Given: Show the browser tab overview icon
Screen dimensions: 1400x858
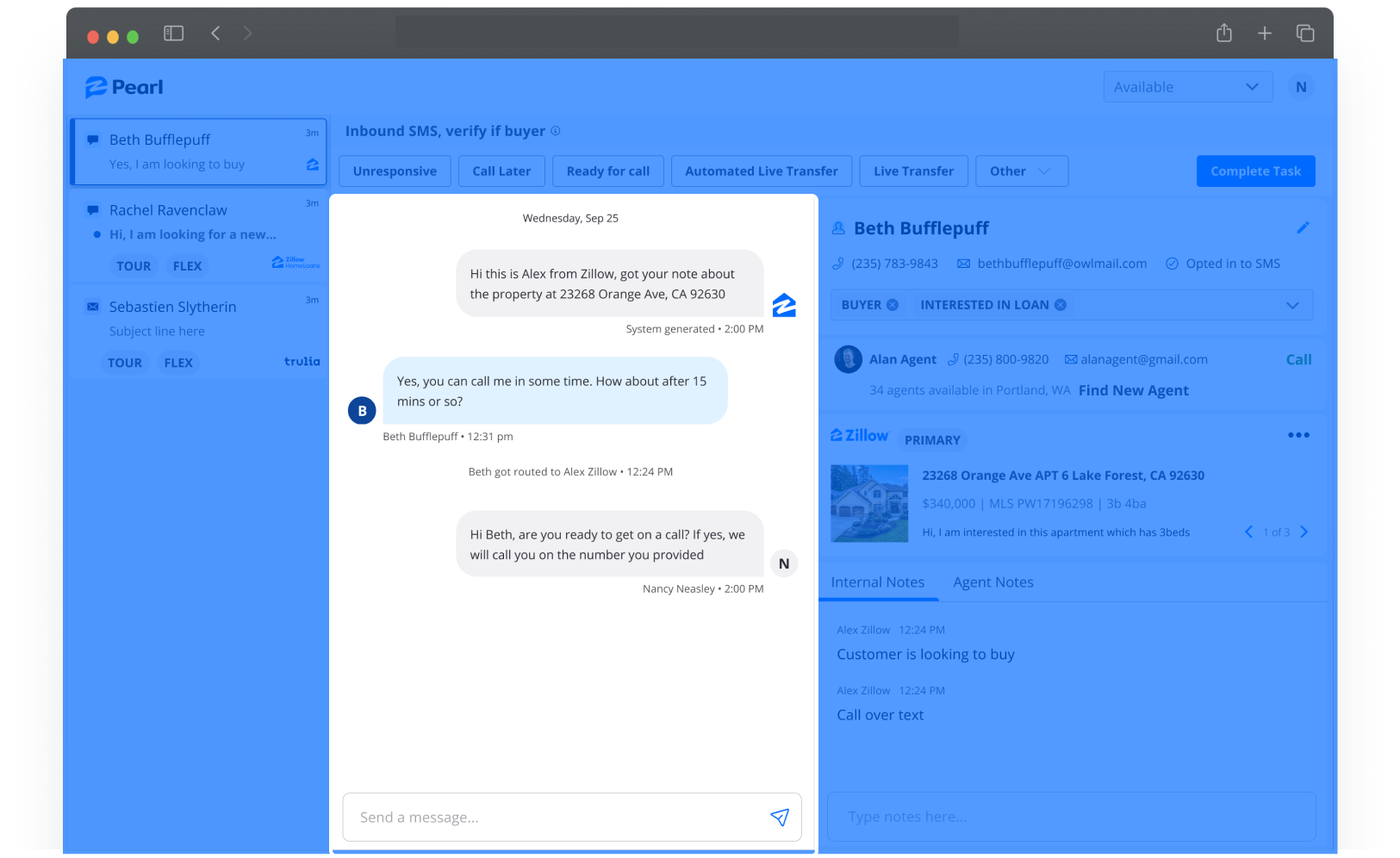Looking at the screenshot, I should [1305, 34].
